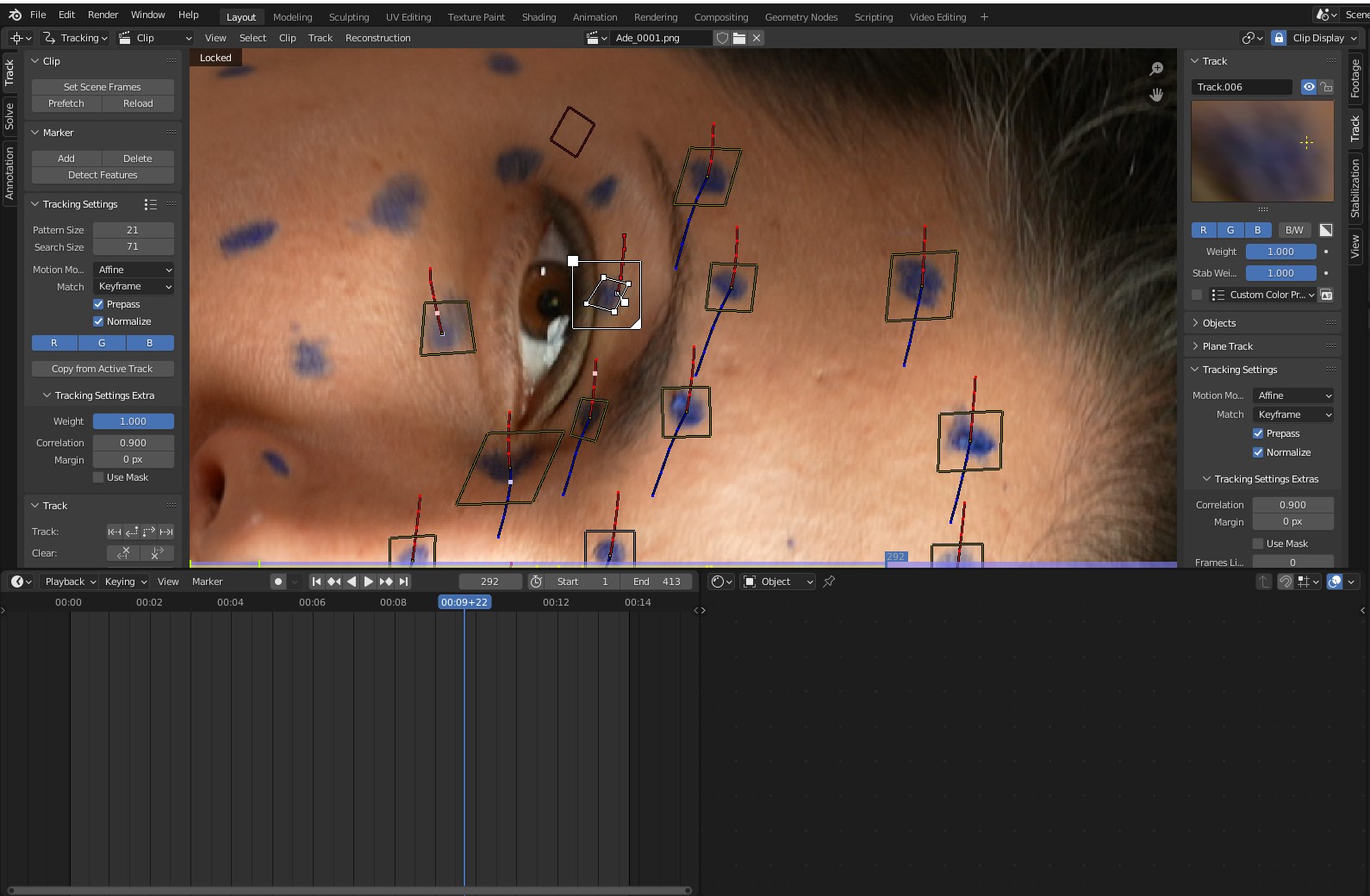This screenshot has width=1370, height=896.
Task: Toggle B/W preview button
Action: point(1294,230)
